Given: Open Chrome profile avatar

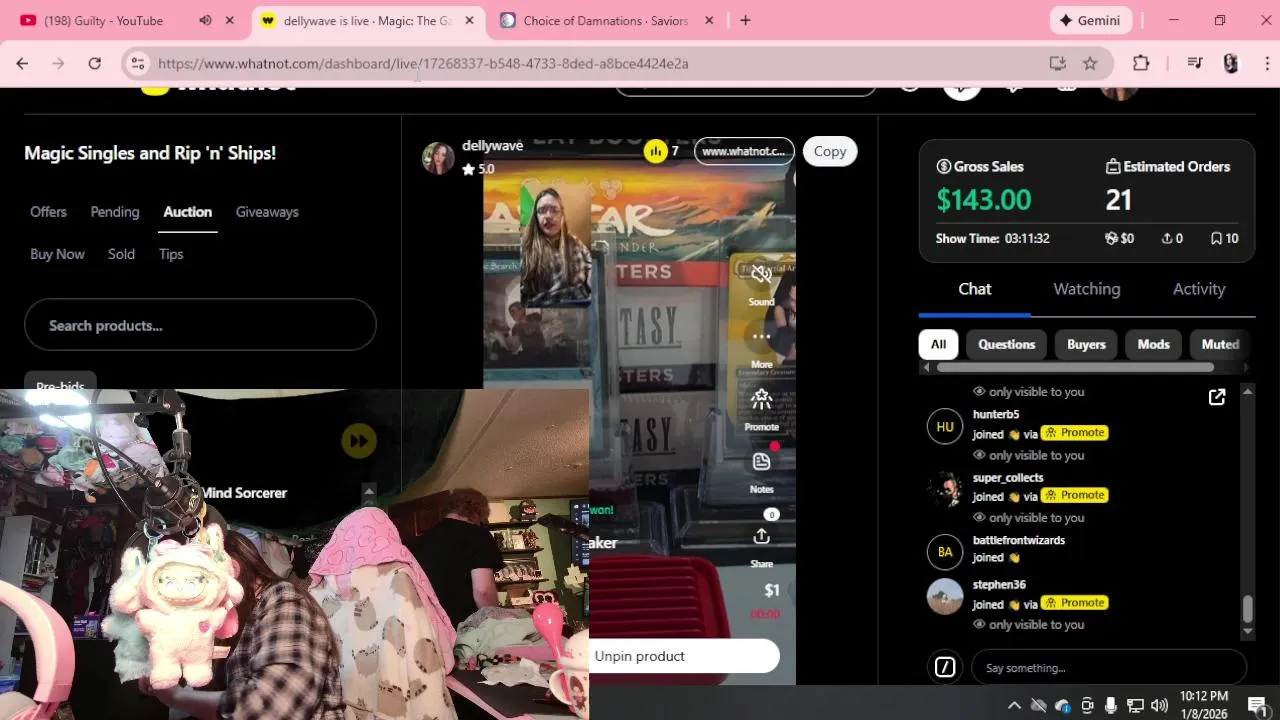Looking at the screenshot, I should coord(1231,63).
